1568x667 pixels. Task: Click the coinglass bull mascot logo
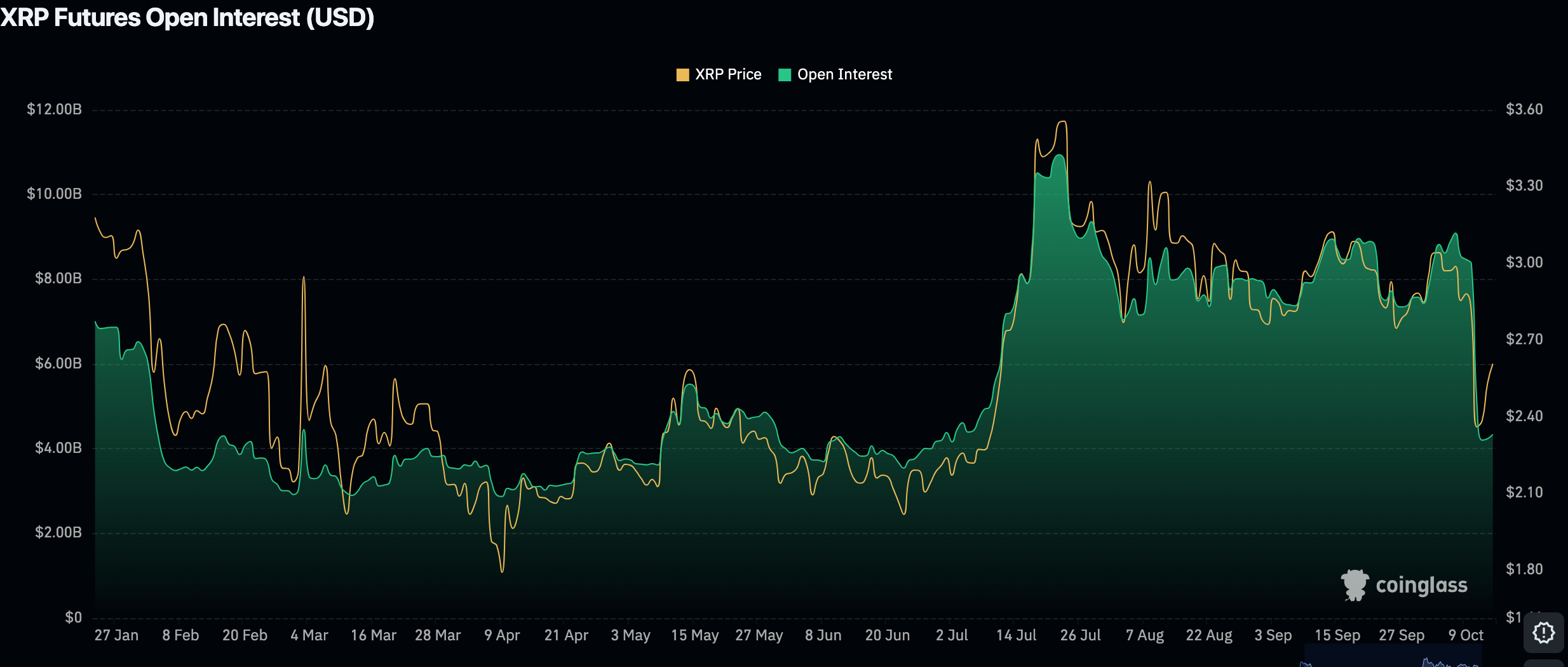[x=1355, y=584]
